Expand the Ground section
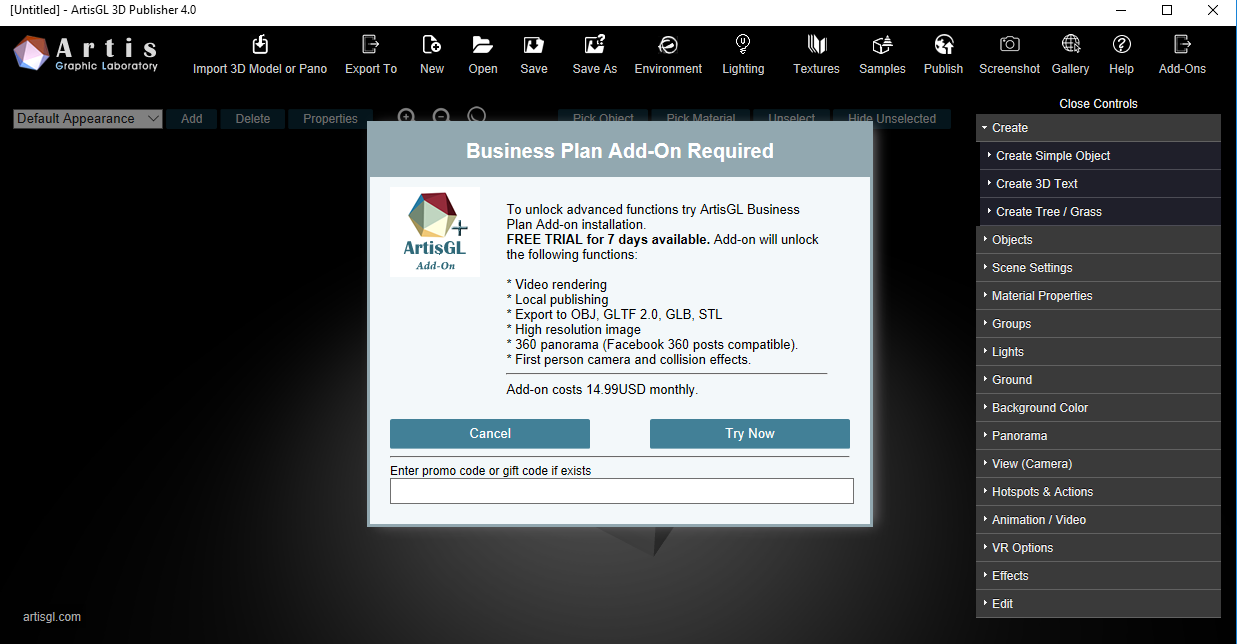Image resolution: width=1237 pixels, height=644 pixels. [x=1099, y=380]
